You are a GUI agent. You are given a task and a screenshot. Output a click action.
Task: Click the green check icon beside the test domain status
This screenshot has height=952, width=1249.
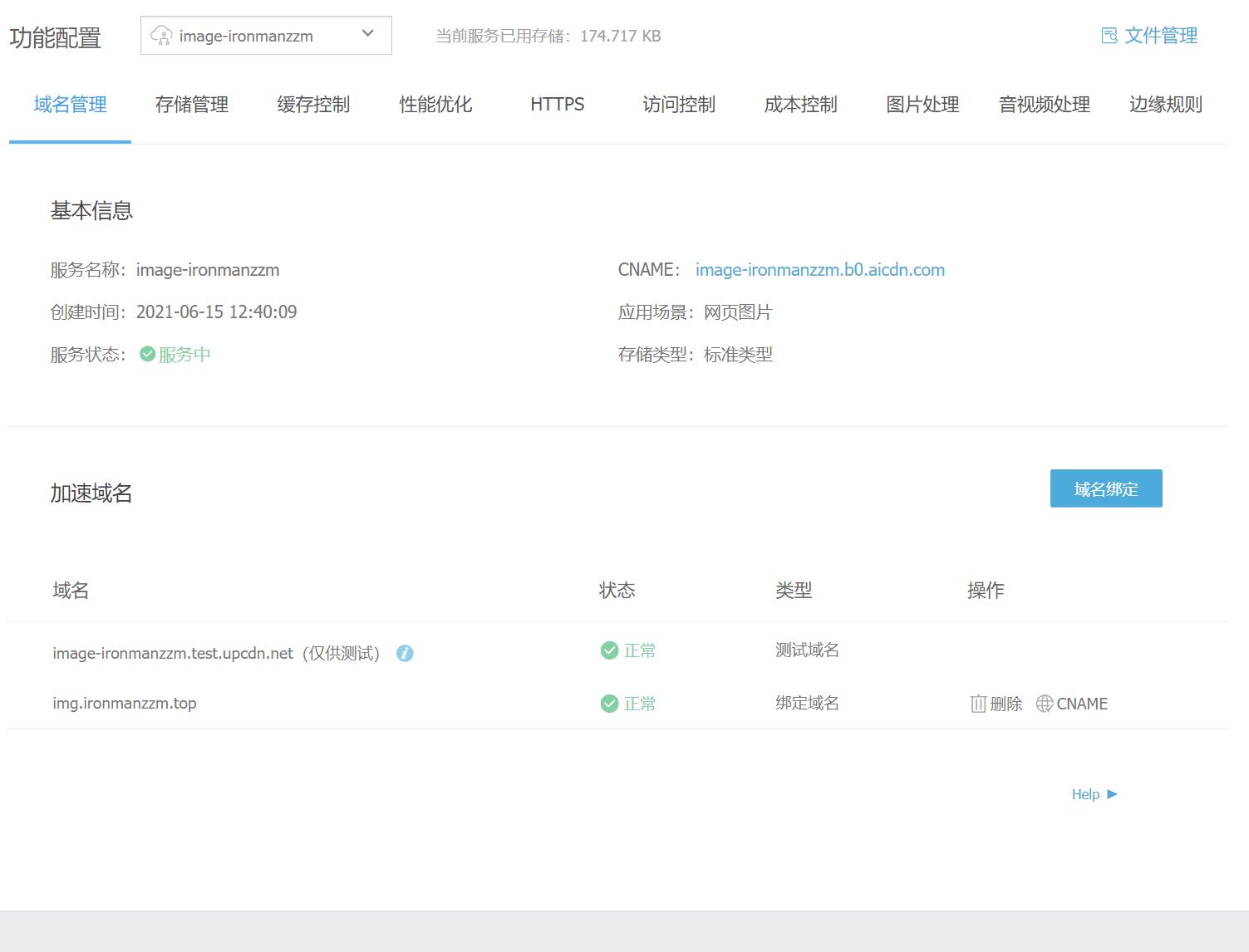tap(609, 650)
